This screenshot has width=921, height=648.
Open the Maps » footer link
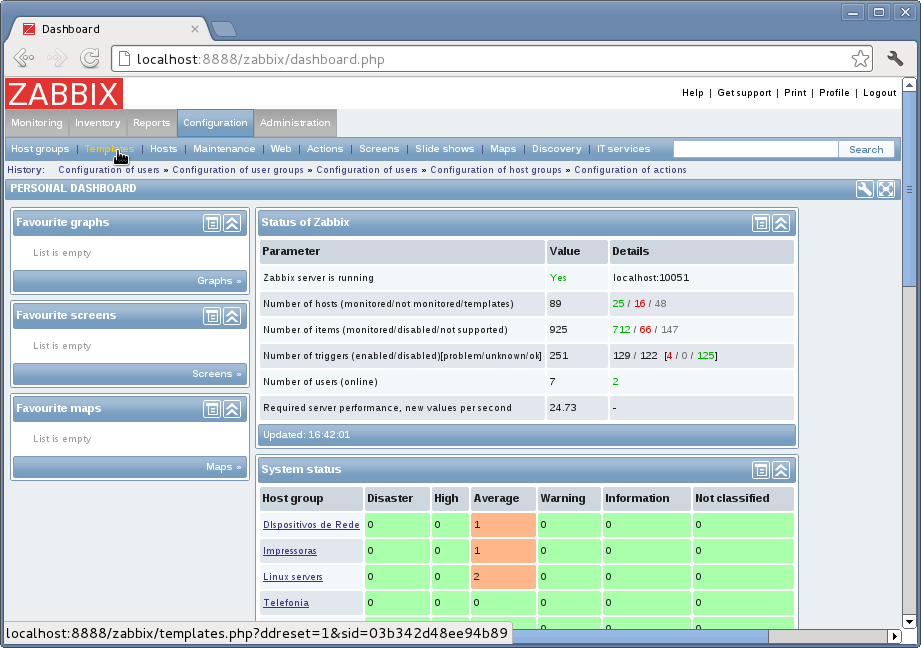click(x=223, y=466)
